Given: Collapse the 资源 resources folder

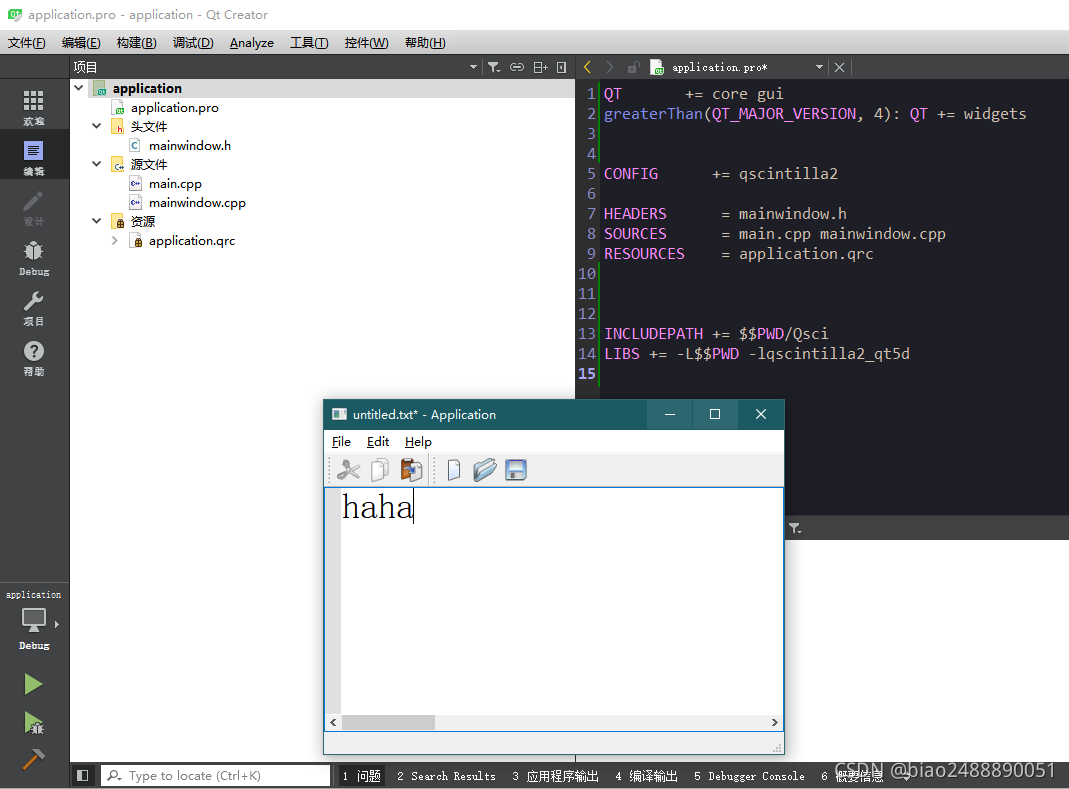Looking at the screenshot, I should [x=97, y=221].
